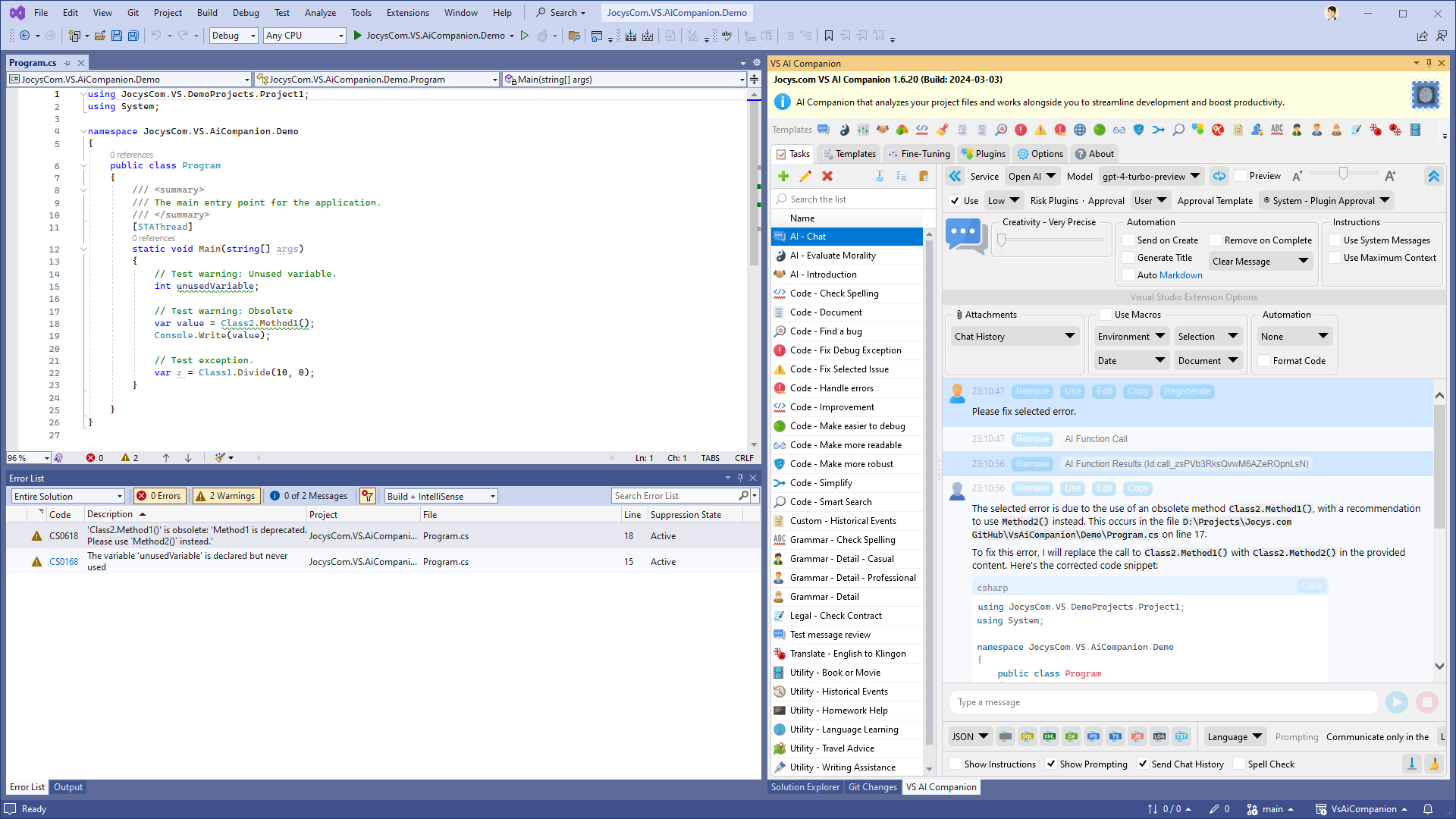Click the 2 Warnings filter in Error List
The height and width of the screenshot is (819, 1456).
tap(225, 495)
